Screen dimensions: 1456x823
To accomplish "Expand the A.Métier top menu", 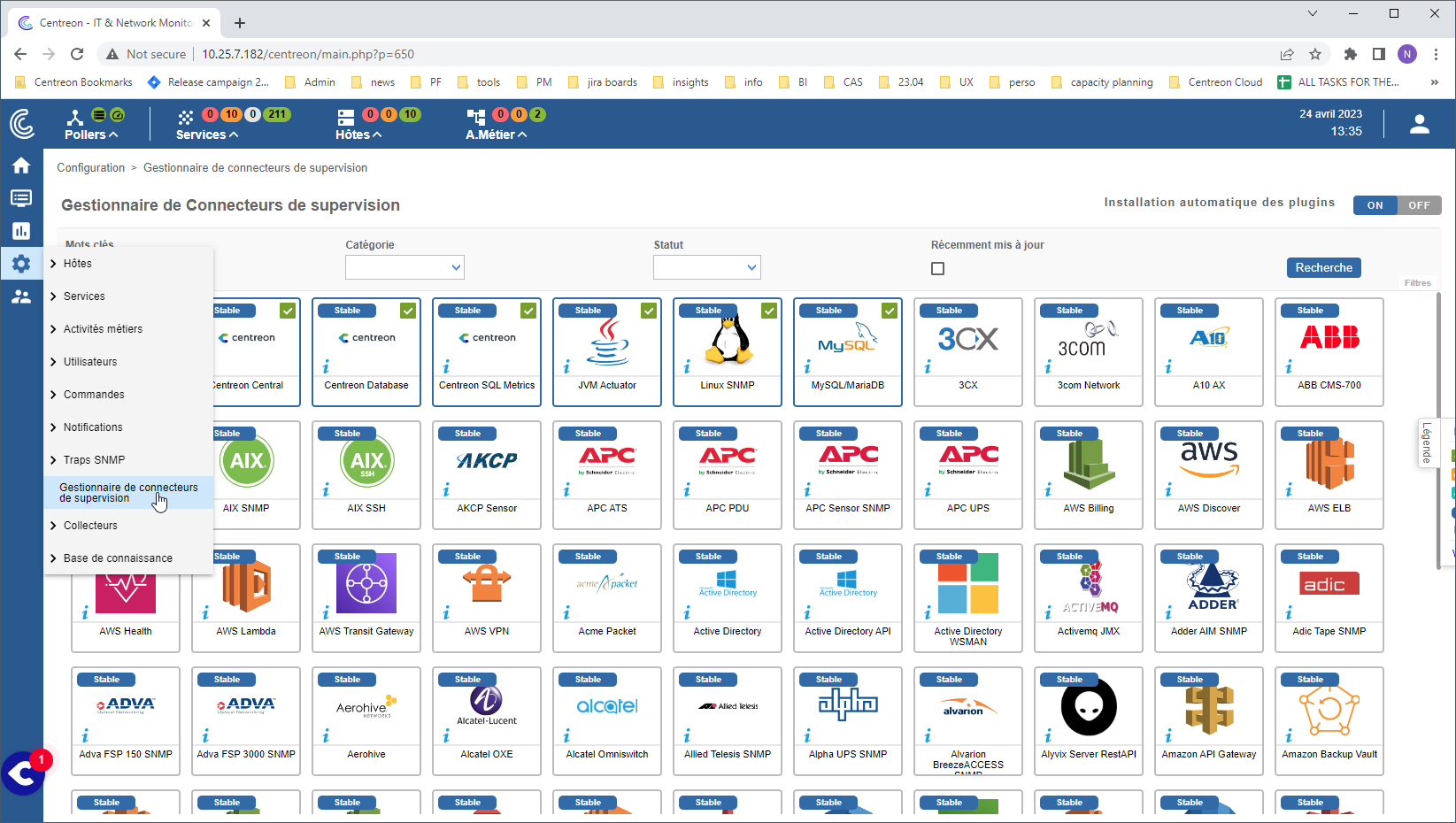I will (497, 135).
